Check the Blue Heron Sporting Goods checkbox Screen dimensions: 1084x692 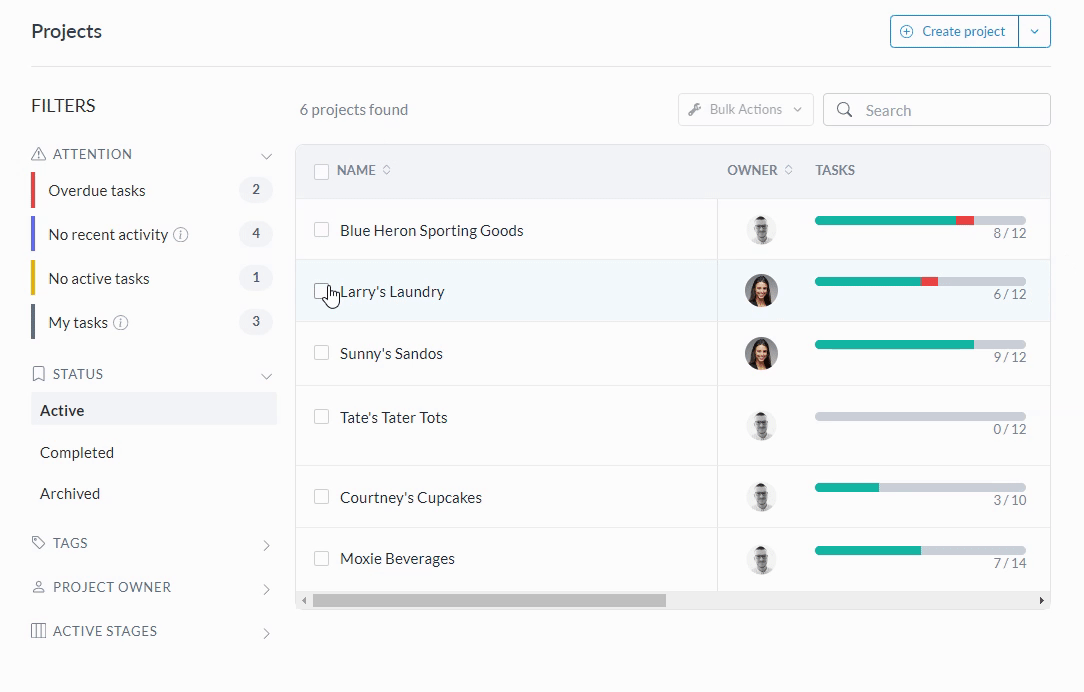pyautogui.click(x=322, y=230)
